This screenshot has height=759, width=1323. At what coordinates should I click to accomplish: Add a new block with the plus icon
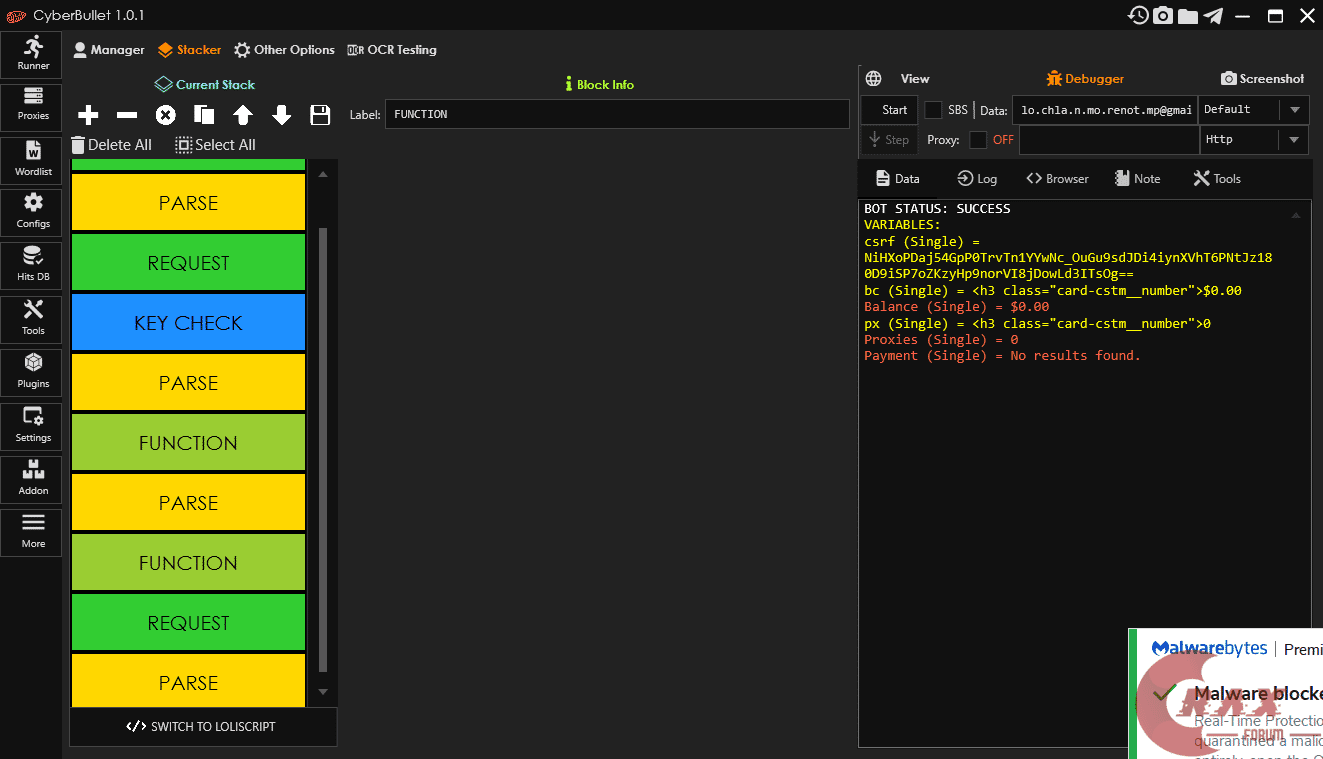tap(88, 115)
